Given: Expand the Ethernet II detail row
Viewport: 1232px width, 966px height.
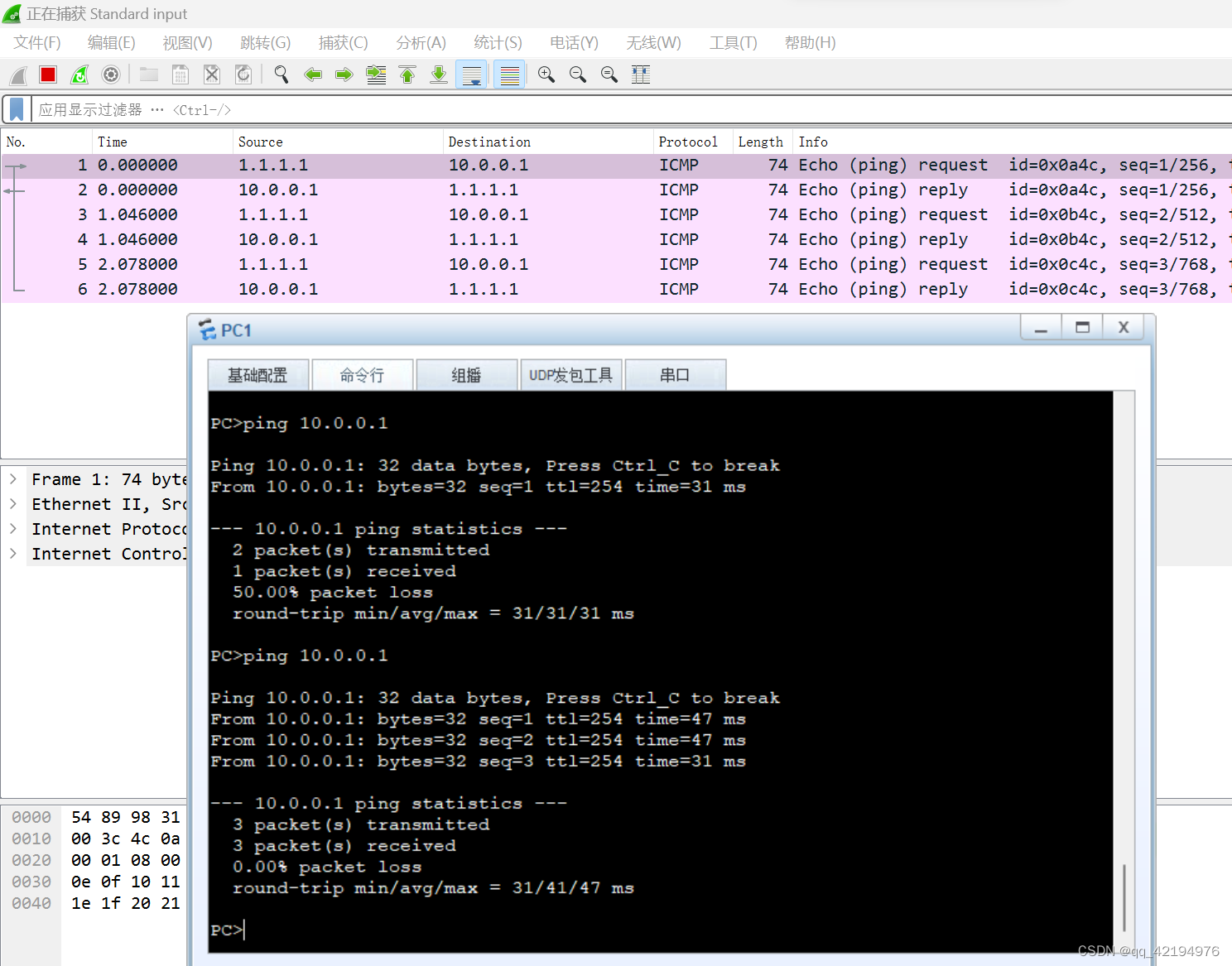Looking at the screenshot, I should click(x=13, y=504).
